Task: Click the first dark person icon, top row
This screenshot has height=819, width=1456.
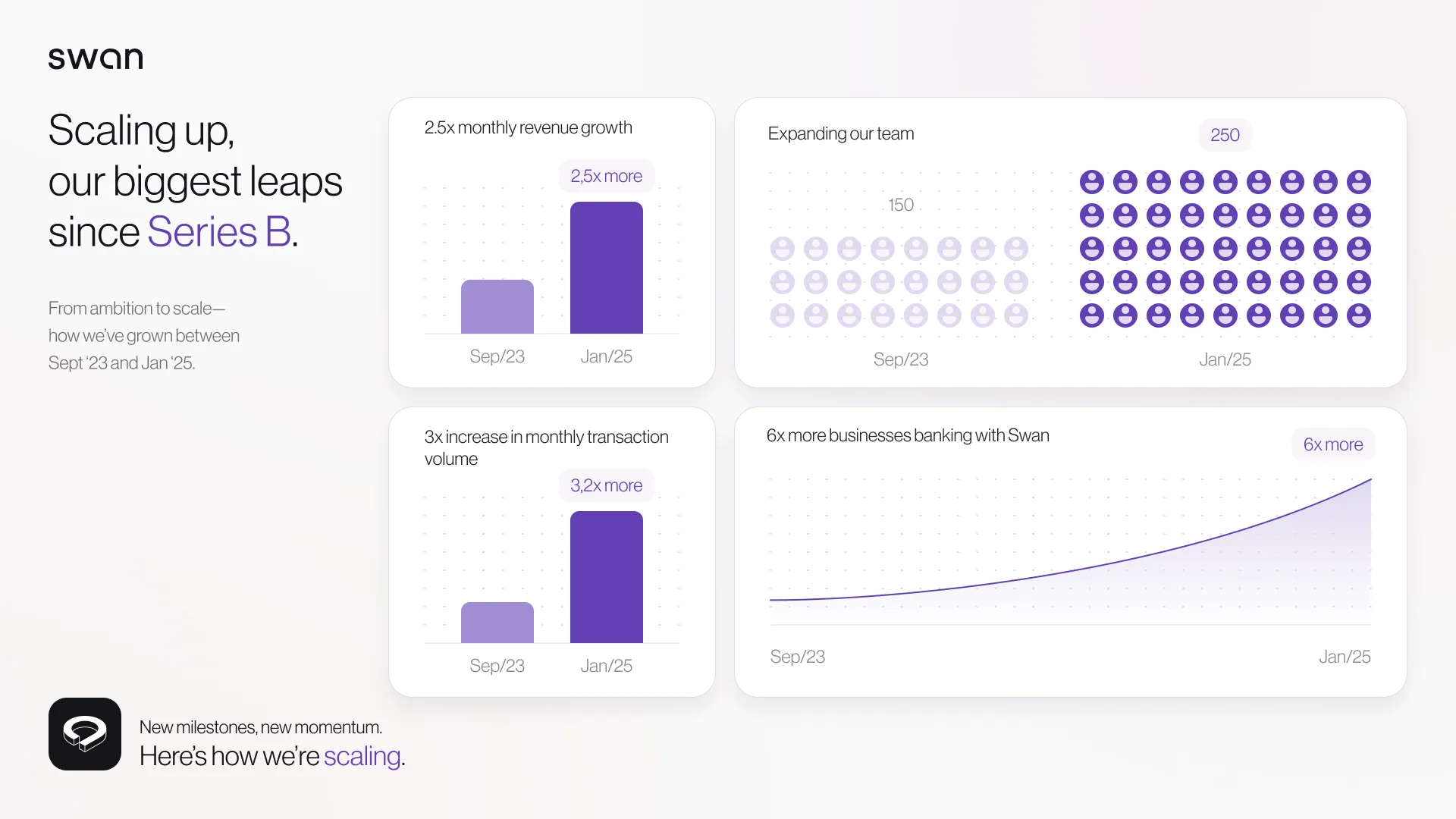Action: (1091, 182)
